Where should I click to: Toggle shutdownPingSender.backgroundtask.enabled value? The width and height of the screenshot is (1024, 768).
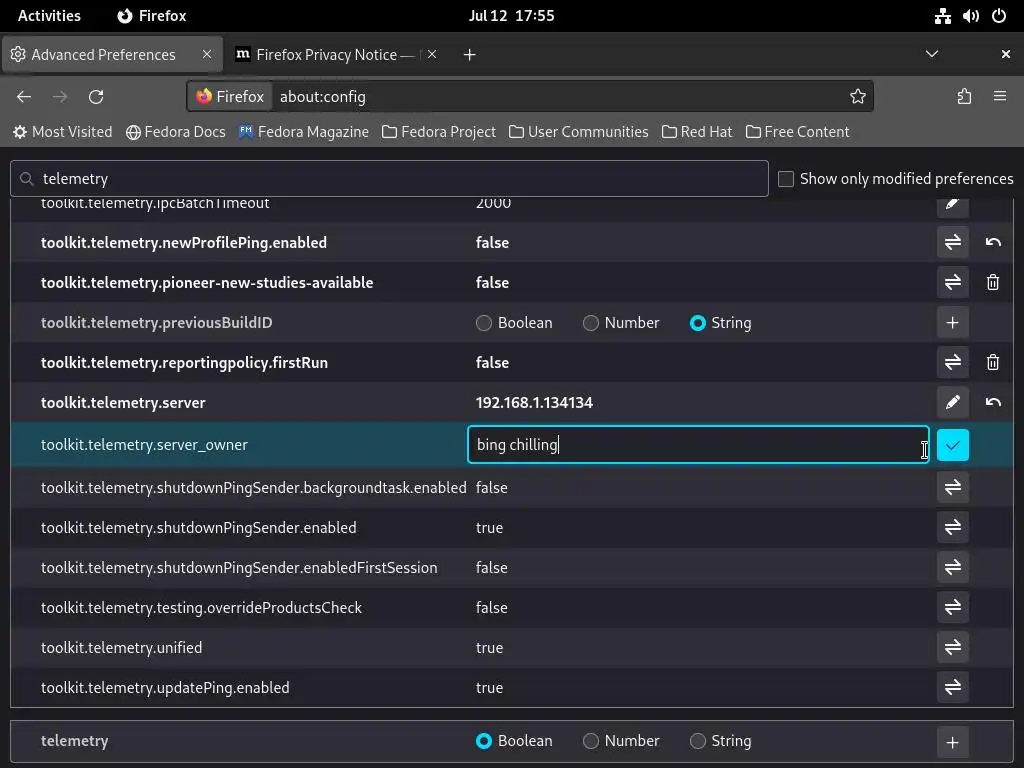point(952,487)
